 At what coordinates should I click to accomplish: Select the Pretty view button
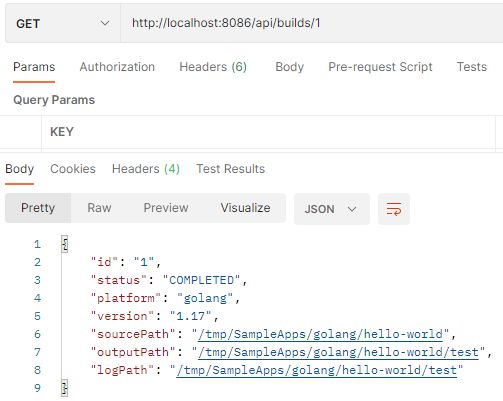click(x=38, y=208)
